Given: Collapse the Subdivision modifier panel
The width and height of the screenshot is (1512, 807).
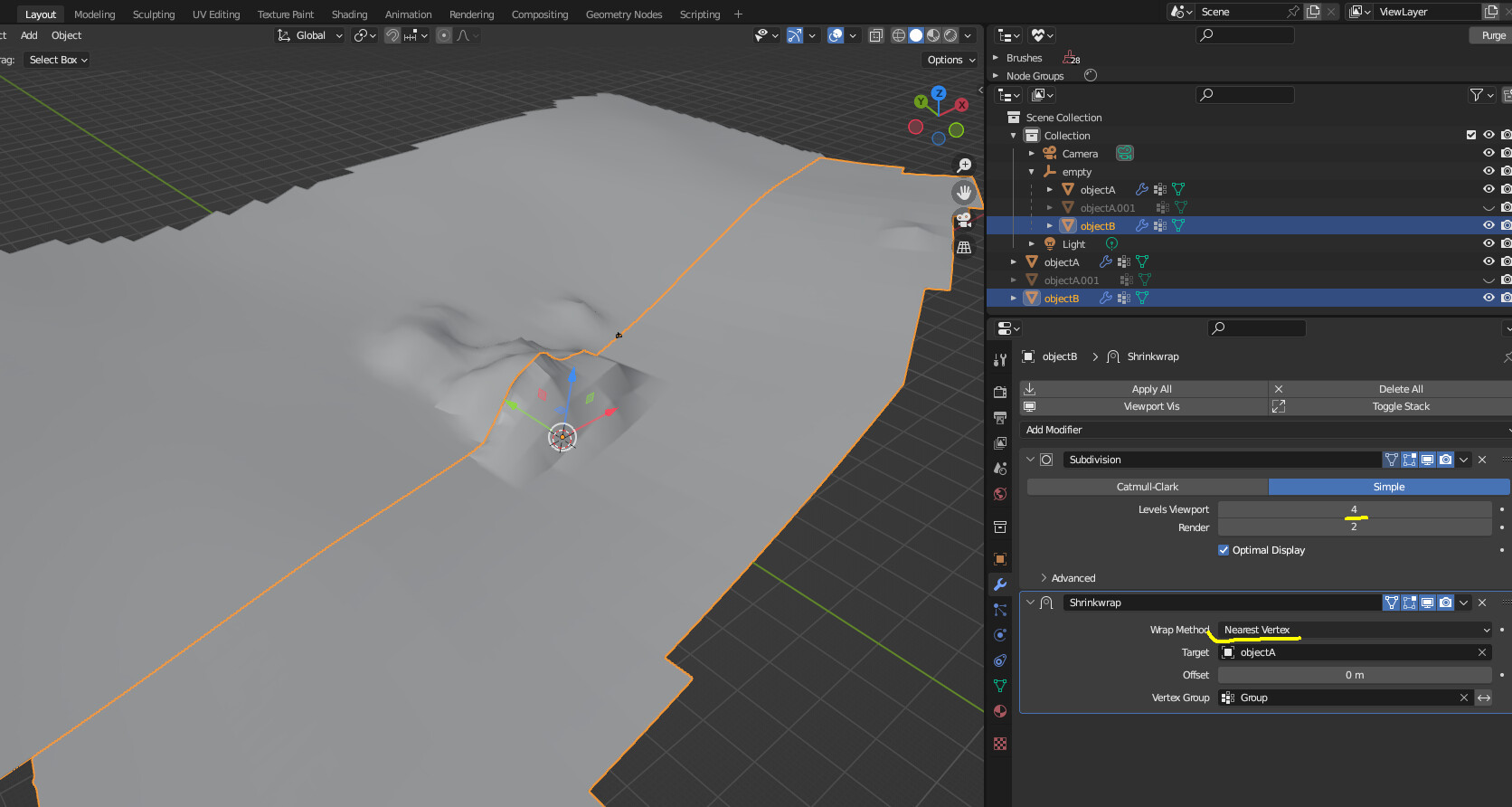Looking at the screenshot, I should coord(1030,460).
